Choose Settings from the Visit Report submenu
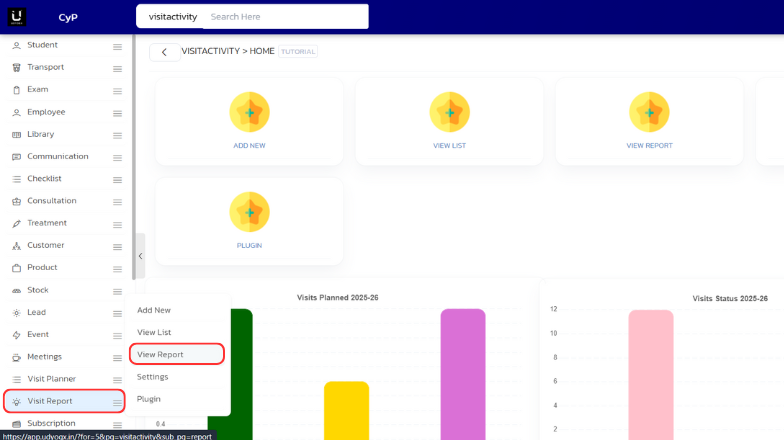784x440 pixels. click(x=152, y=377)
